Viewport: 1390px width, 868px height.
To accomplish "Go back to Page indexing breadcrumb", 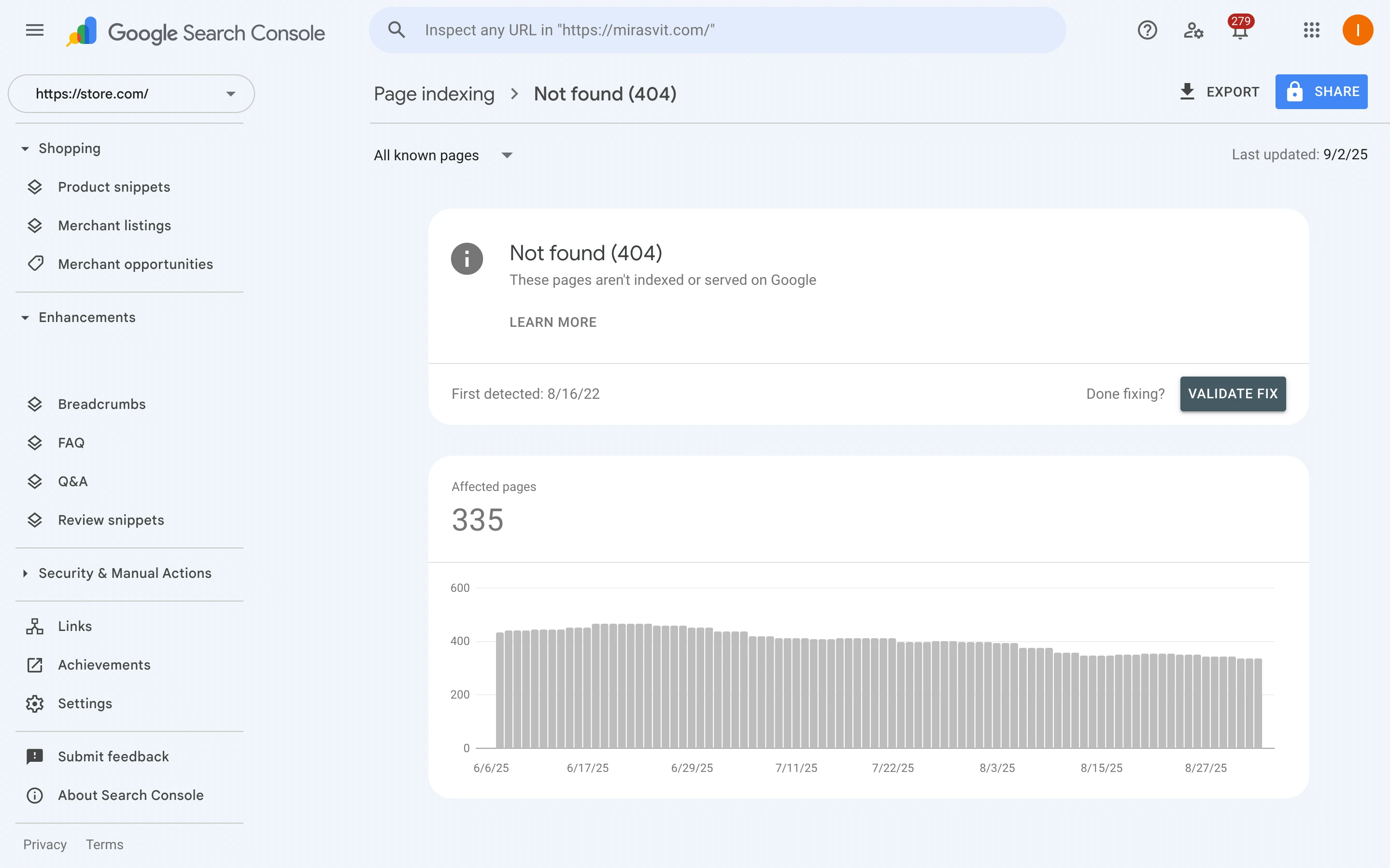I will (x=434, y=93).
